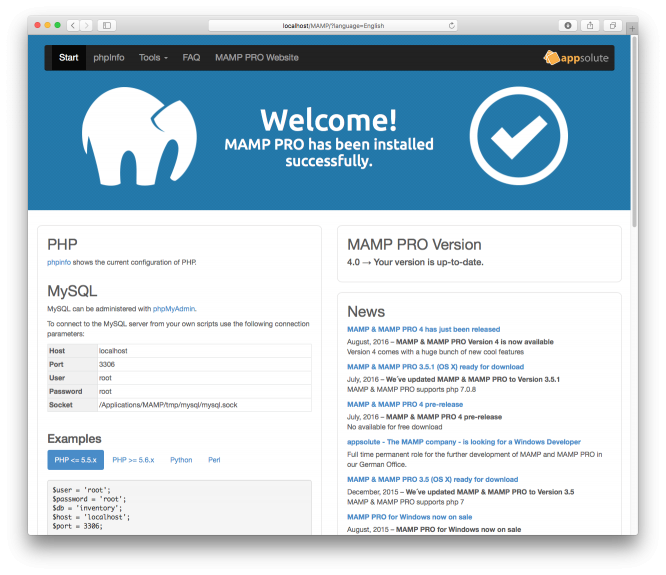This screenshot has height=575, width=666.
Task: Open the Safari downloads icon
Action: coord(569,25)
